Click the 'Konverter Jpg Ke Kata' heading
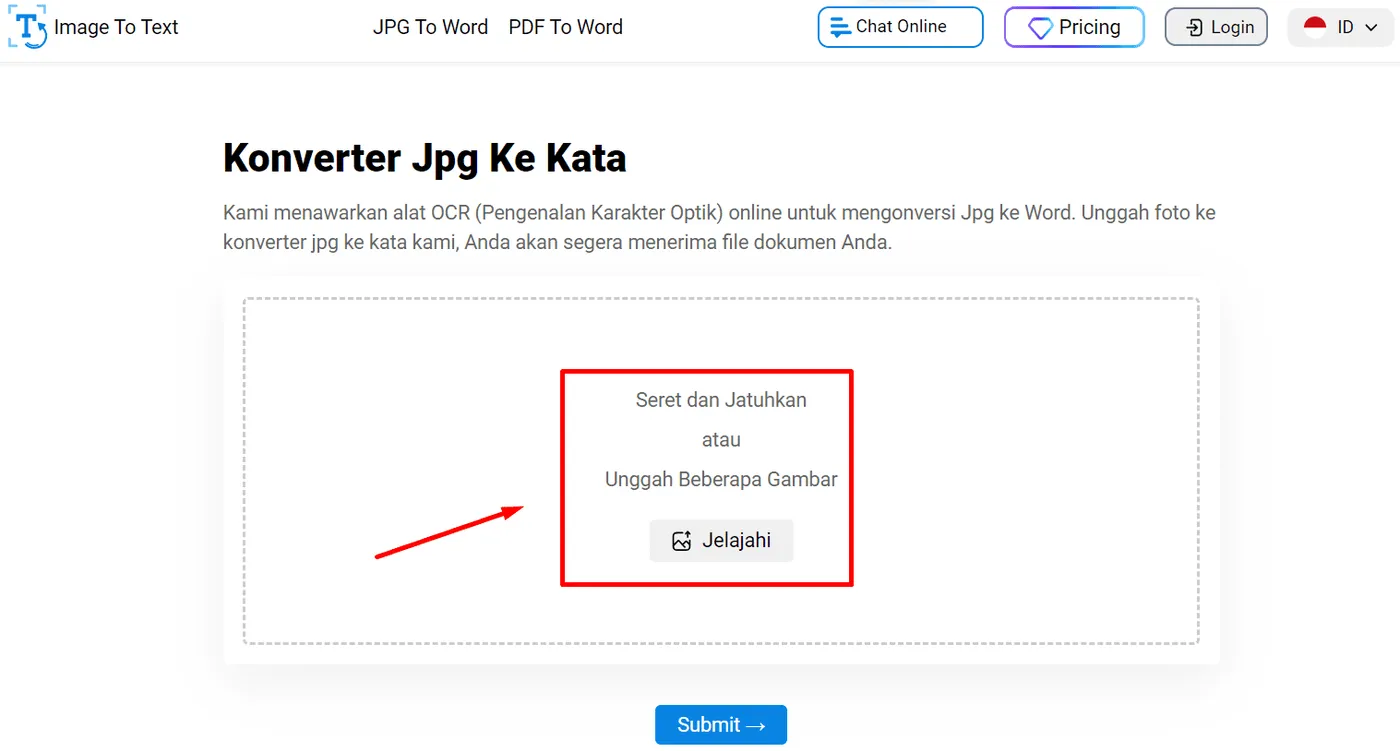 (x=424, y=158)
